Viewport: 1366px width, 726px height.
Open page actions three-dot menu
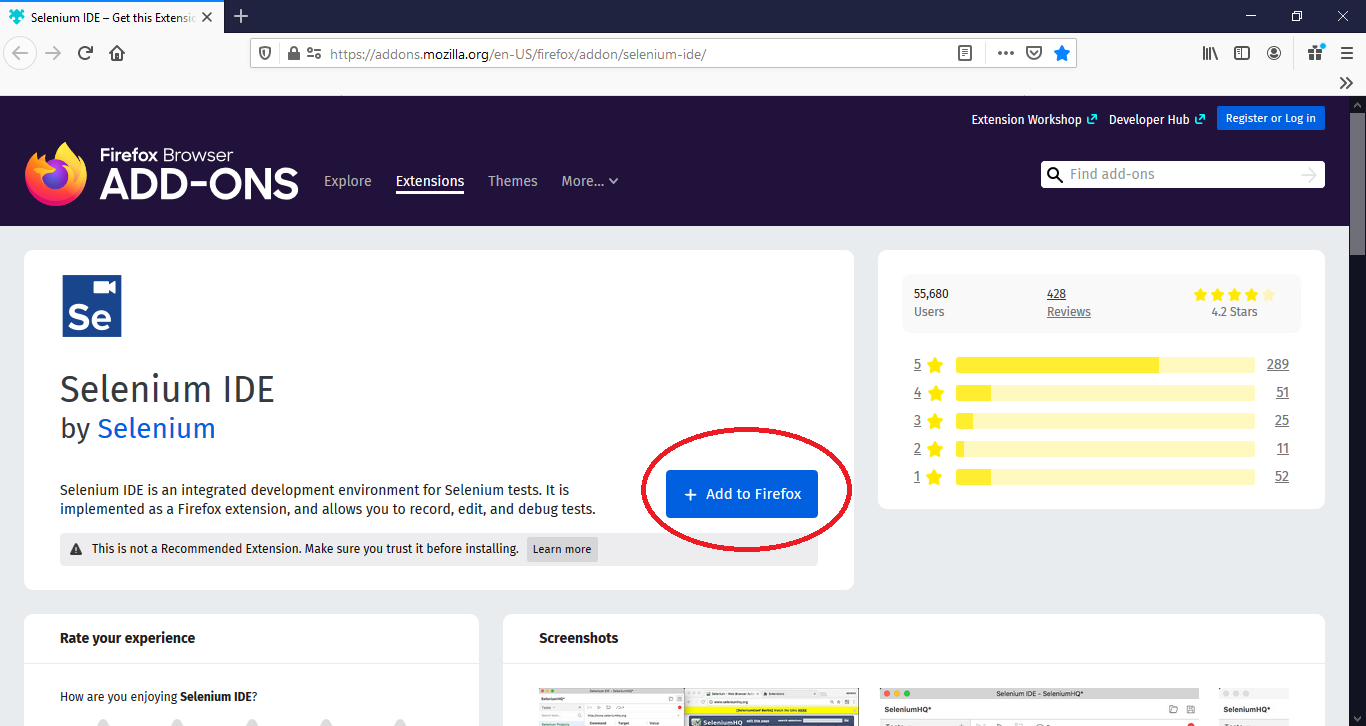pos(1006,54)
